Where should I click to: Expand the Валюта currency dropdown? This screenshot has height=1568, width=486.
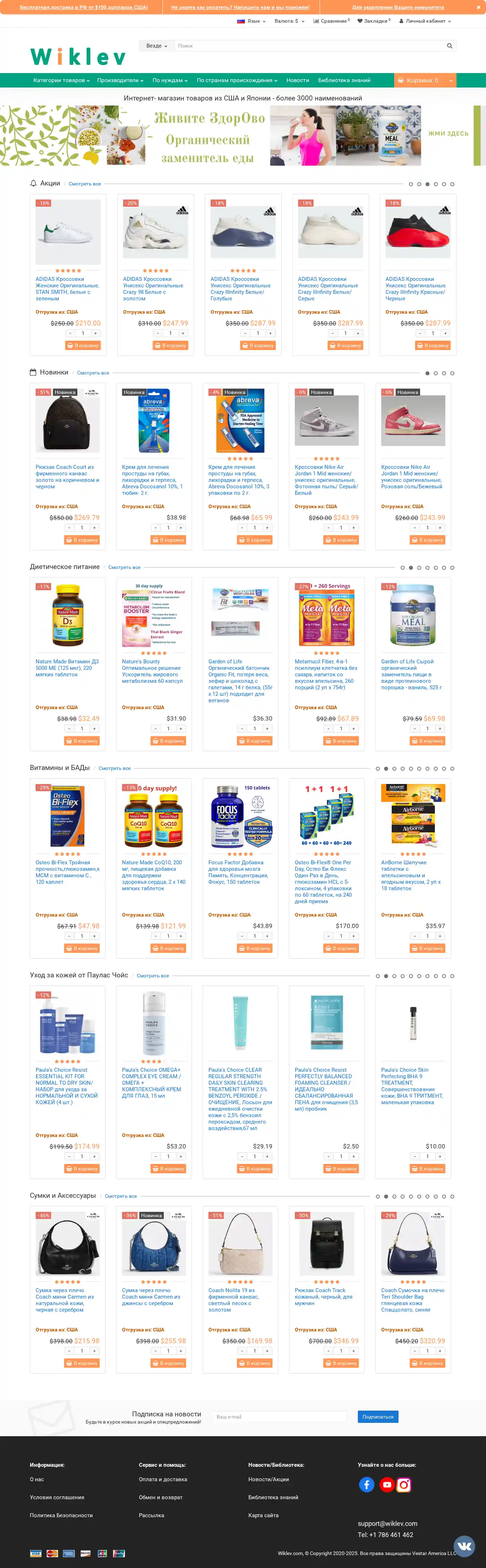(x=289, y=21)
